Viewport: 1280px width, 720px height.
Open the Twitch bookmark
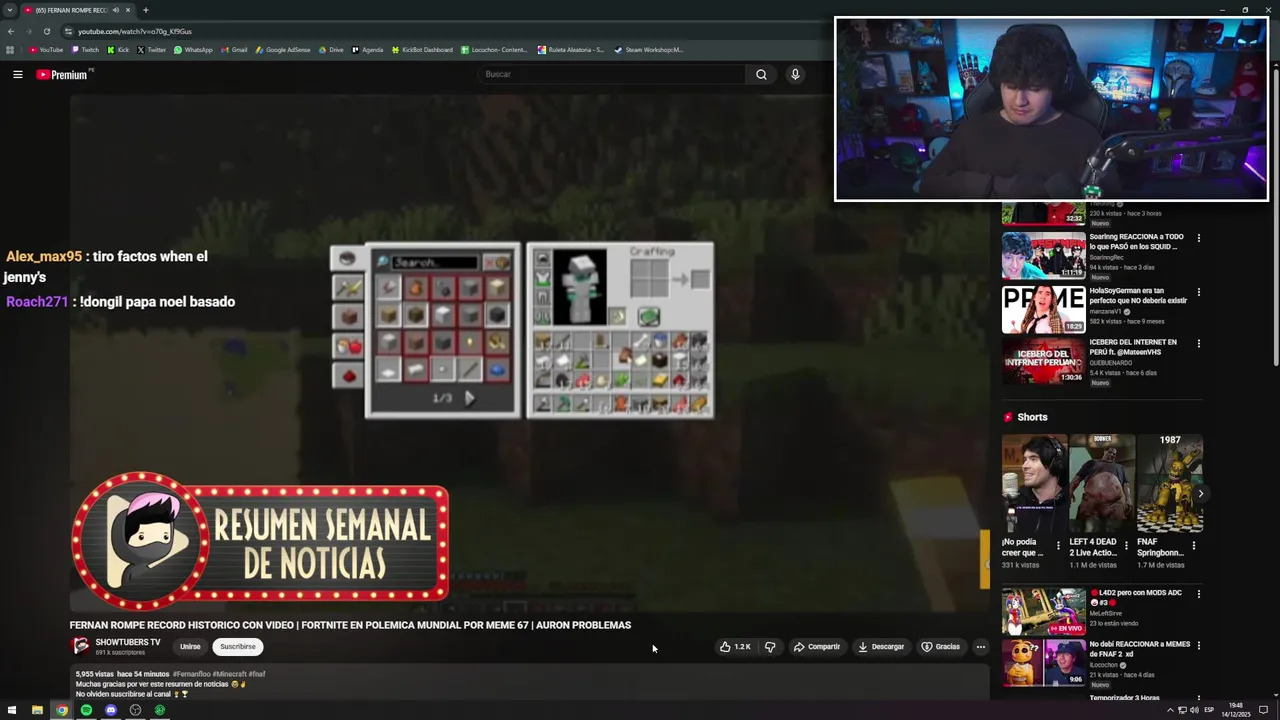coord(85,49)
